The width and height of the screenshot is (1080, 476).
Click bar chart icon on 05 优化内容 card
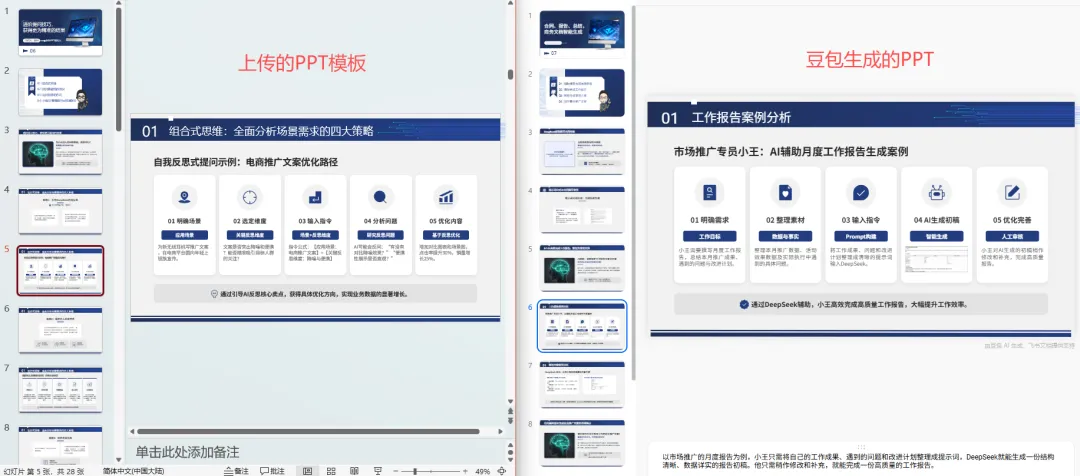coord(446,197)
